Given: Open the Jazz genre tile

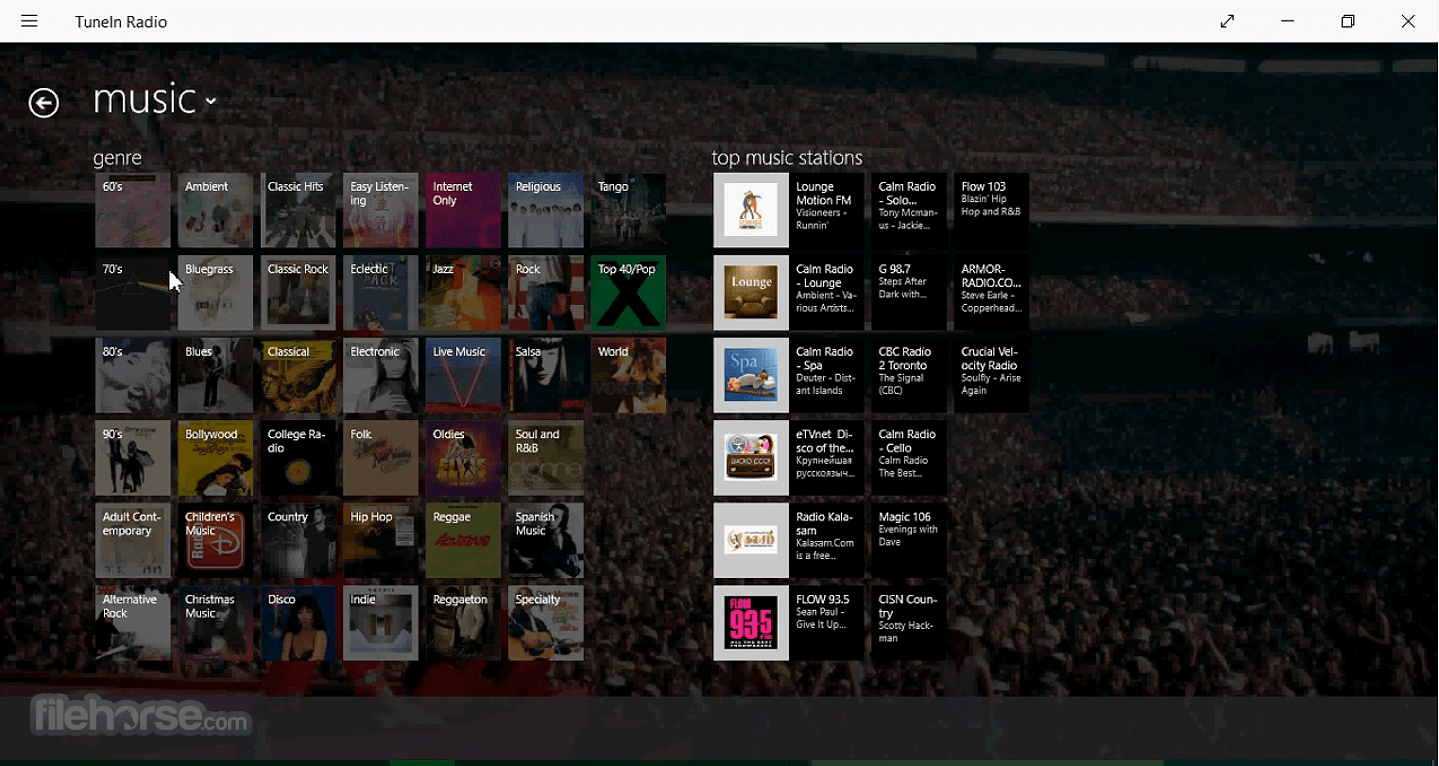Looking at the screenshot, I should 463,293.
